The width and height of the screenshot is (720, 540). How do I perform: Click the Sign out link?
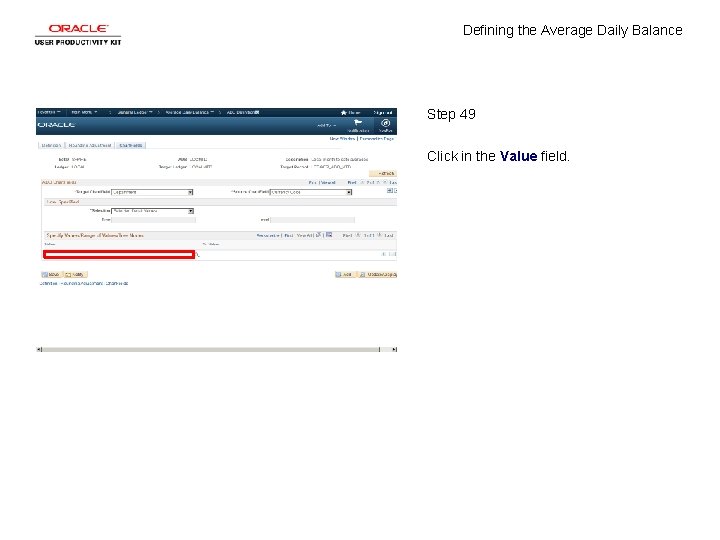(x=383, y=112)
